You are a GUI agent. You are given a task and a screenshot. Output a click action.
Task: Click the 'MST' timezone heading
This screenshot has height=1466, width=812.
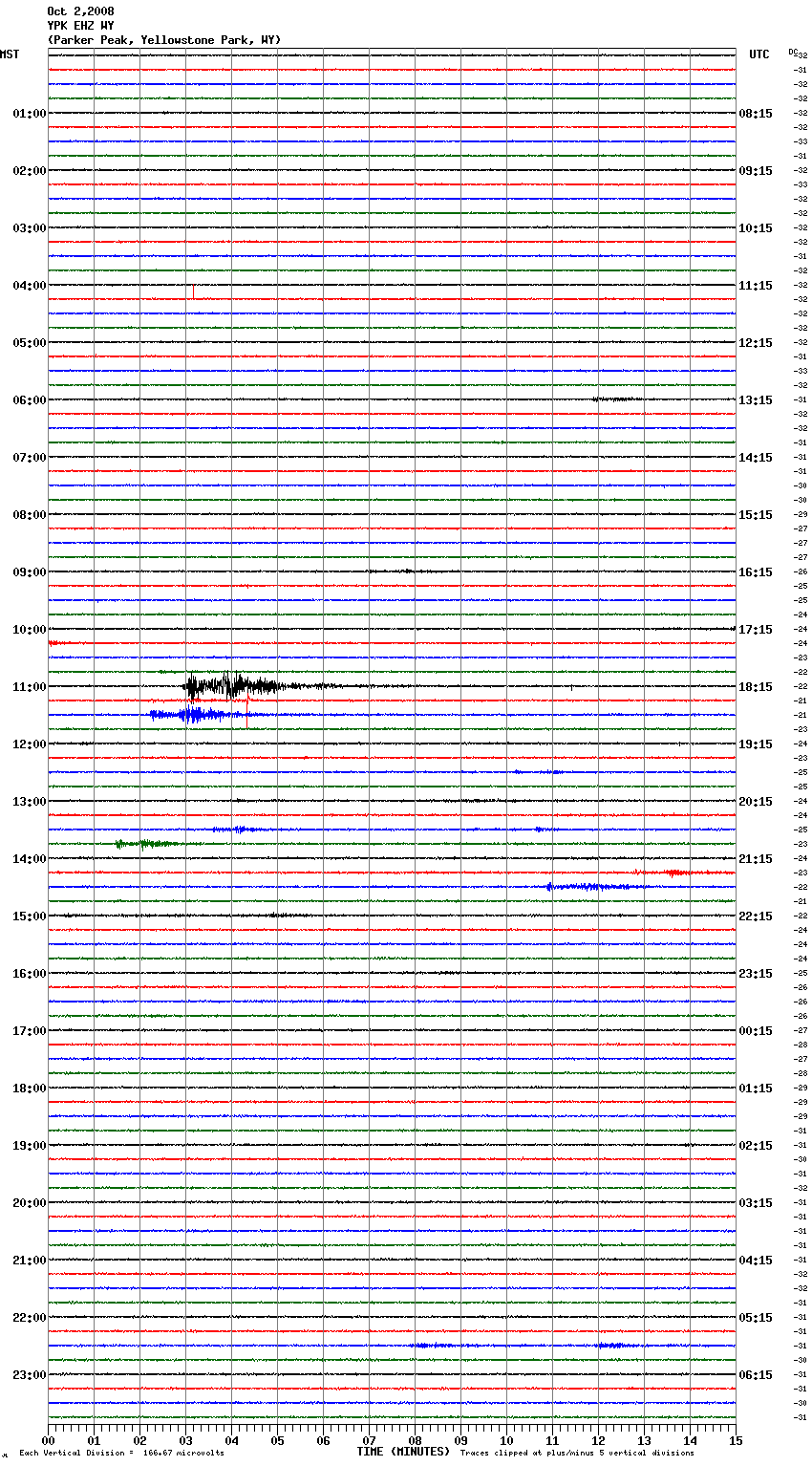(x=10, y=54)
